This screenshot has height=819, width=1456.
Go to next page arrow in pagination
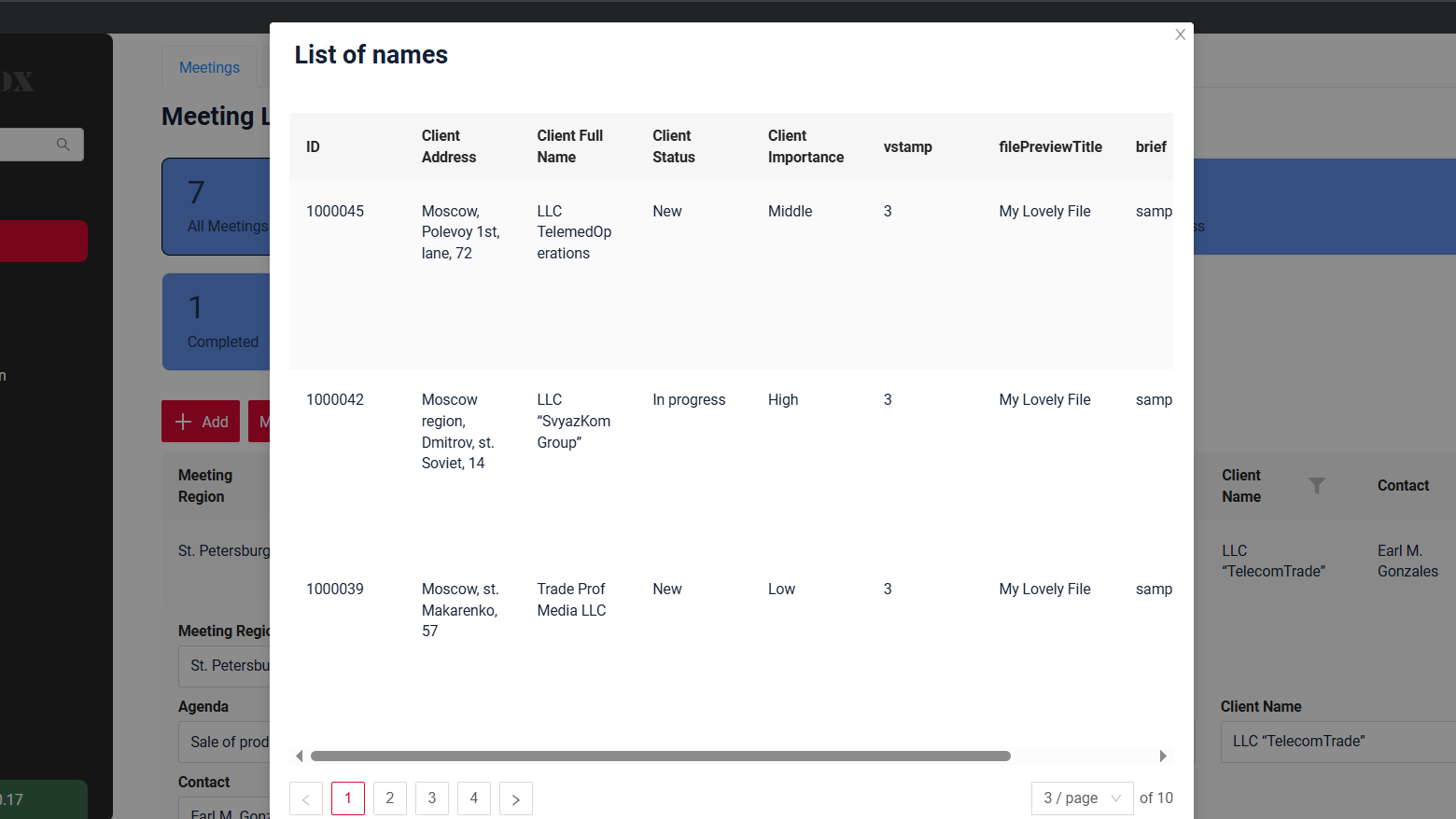pos(515,798)
